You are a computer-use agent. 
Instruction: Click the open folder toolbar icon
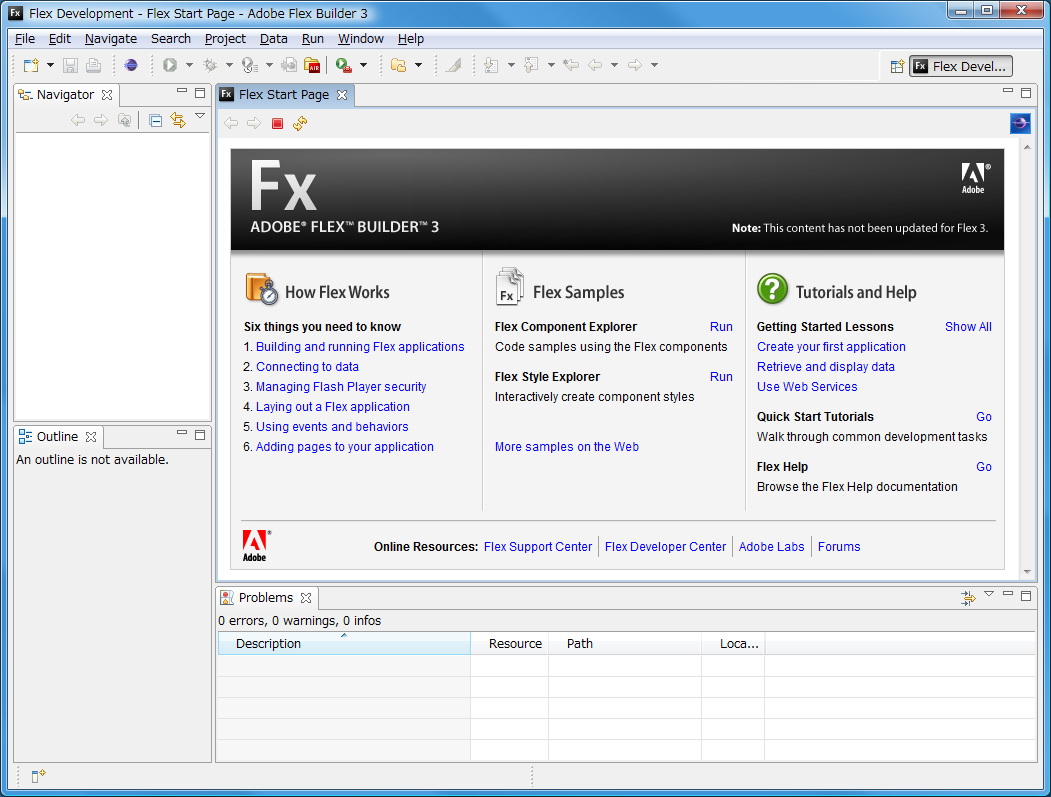click(399, 65)
